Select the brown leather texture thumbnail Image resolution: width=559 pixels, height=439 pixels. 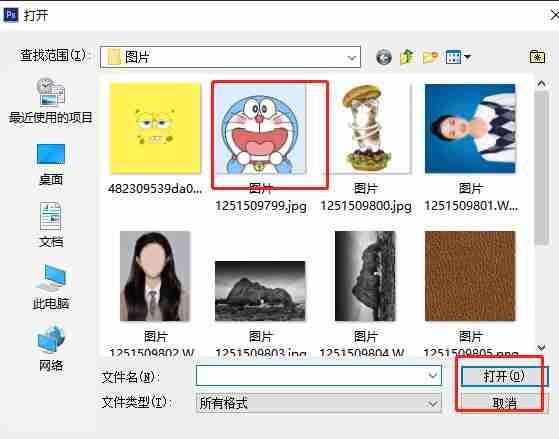point(470,276)
